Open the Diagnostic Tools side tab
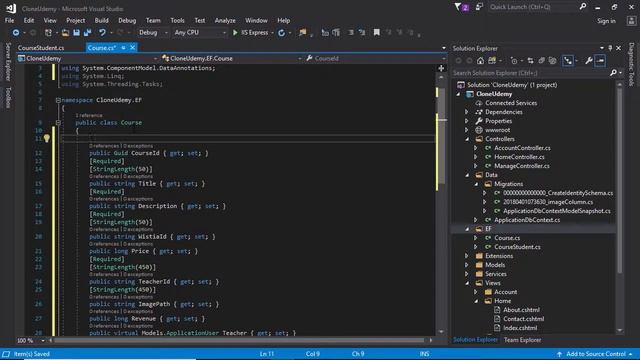Viewport: 640px width, 360px height. 631,64
